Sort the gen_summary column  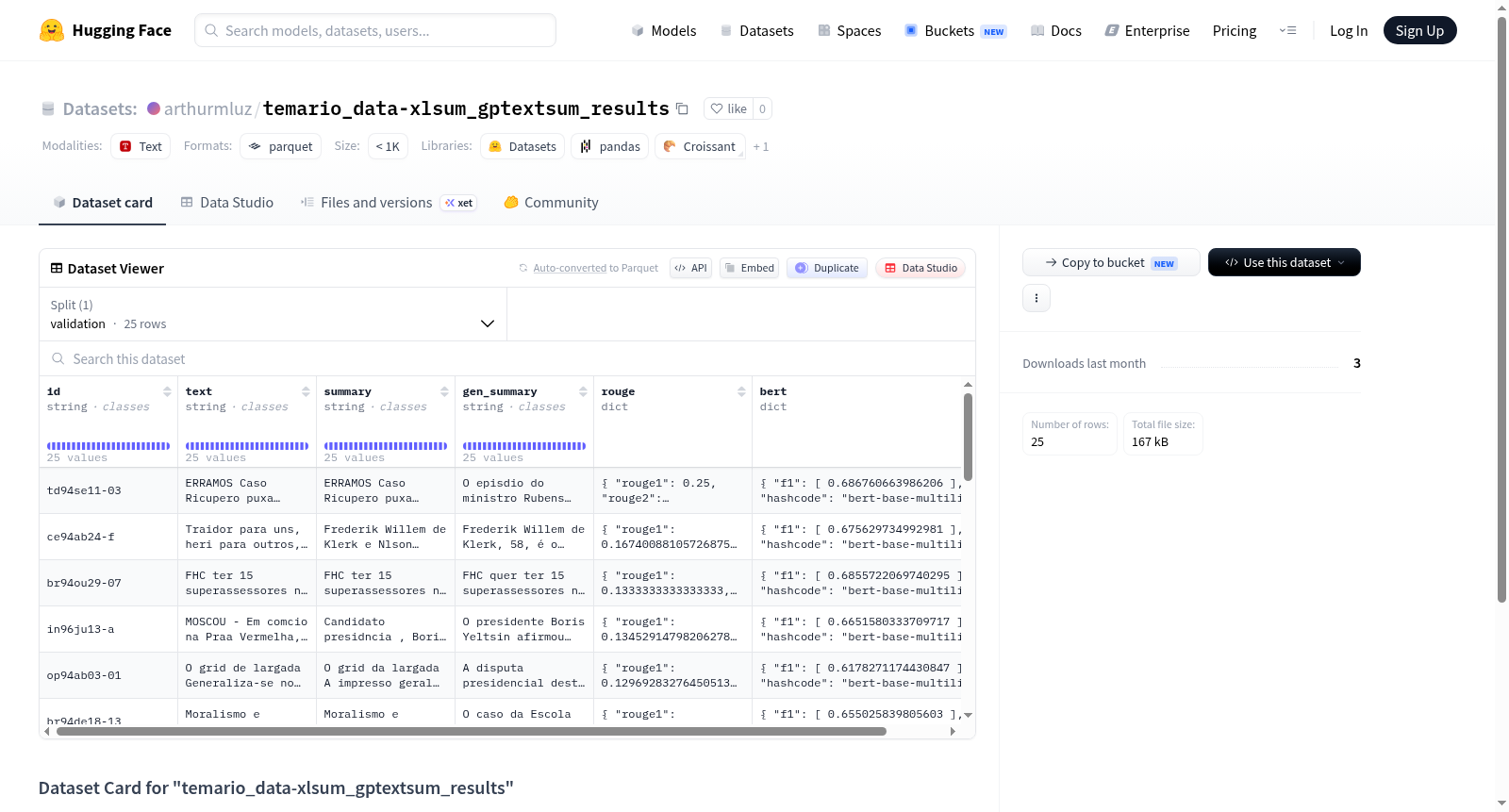(583, 391)
